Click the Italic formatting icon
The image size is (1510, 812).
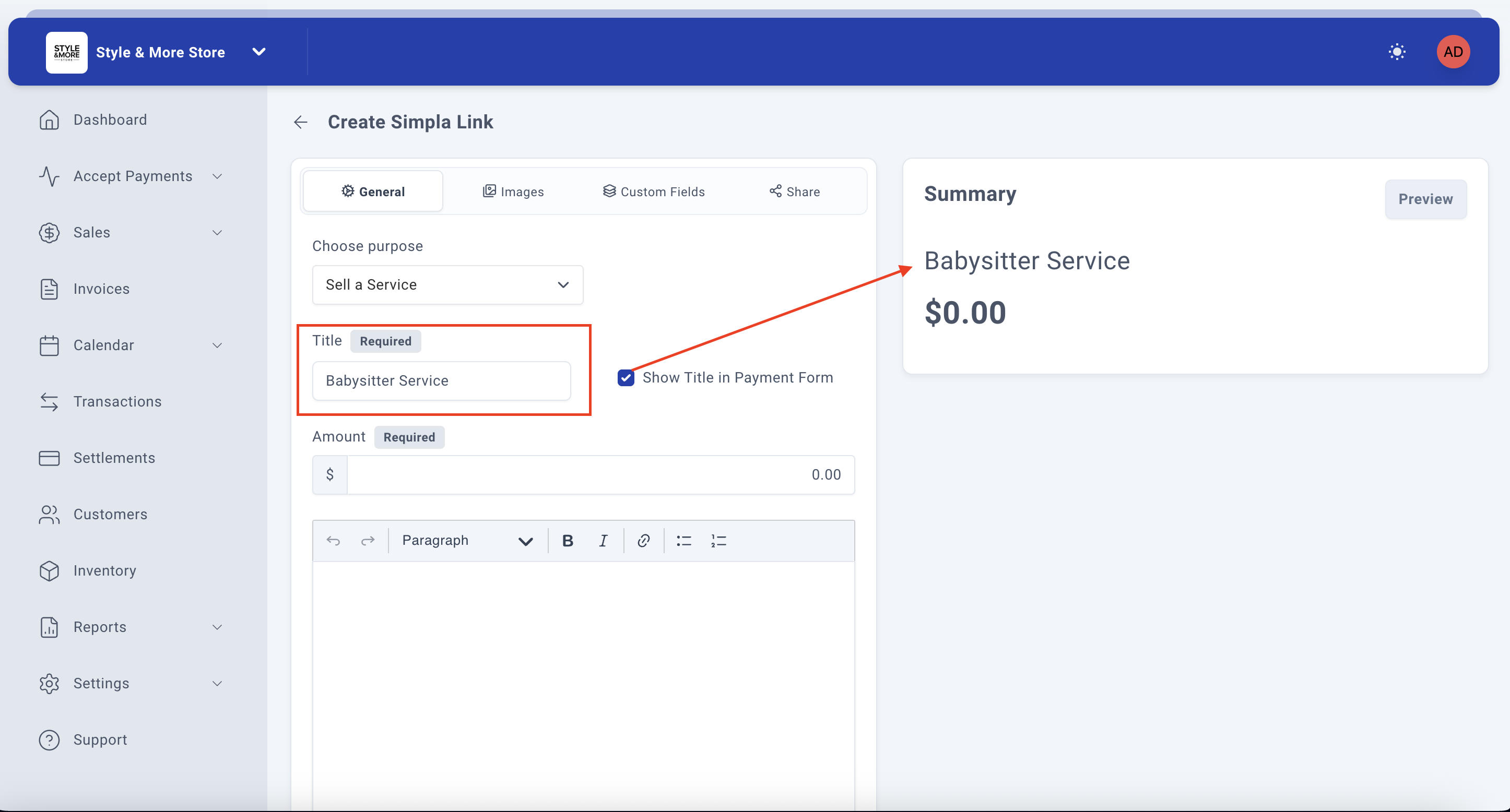tap(603, 540)
